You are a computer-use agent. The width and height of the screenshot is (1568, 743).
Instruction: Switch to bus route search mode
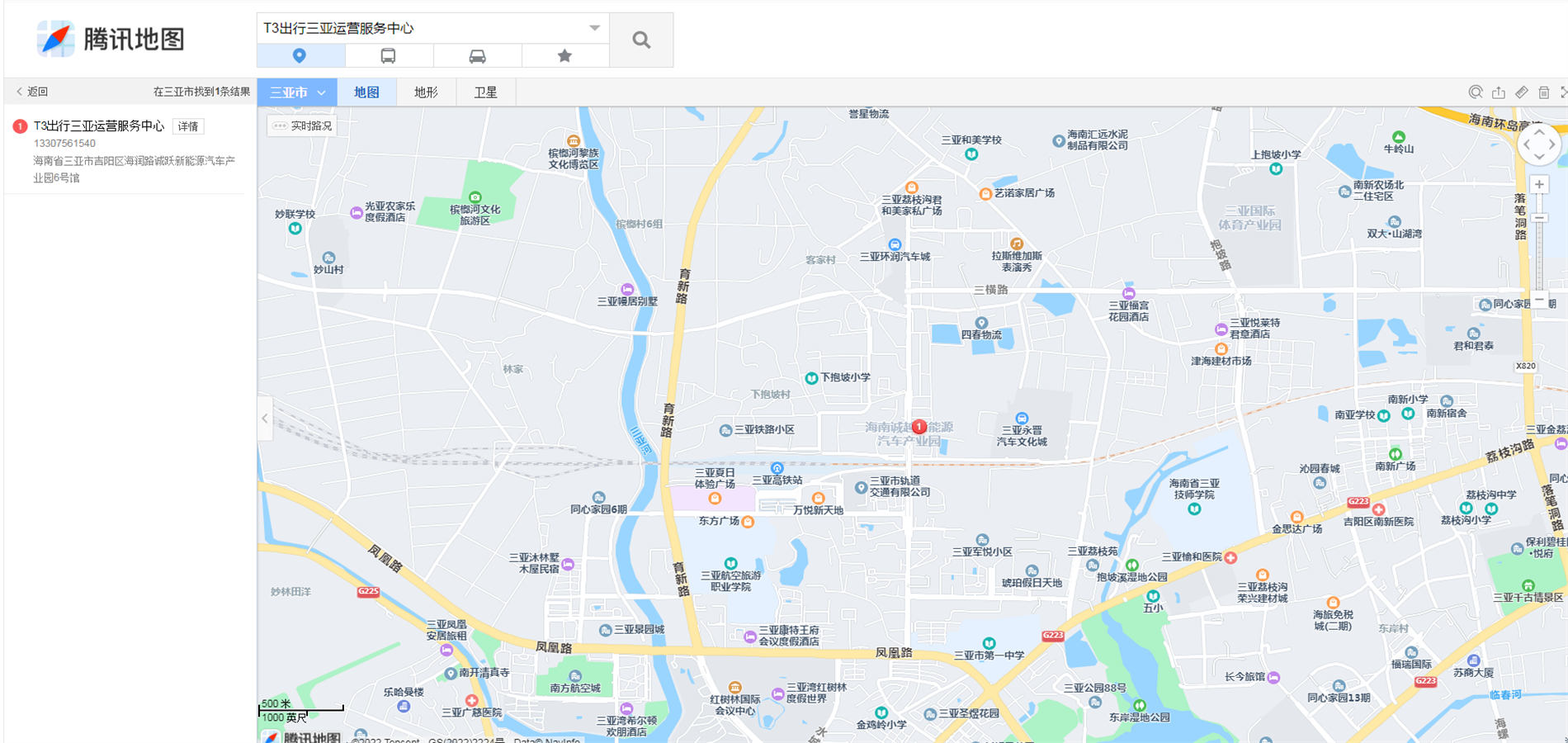click(388, 55)
